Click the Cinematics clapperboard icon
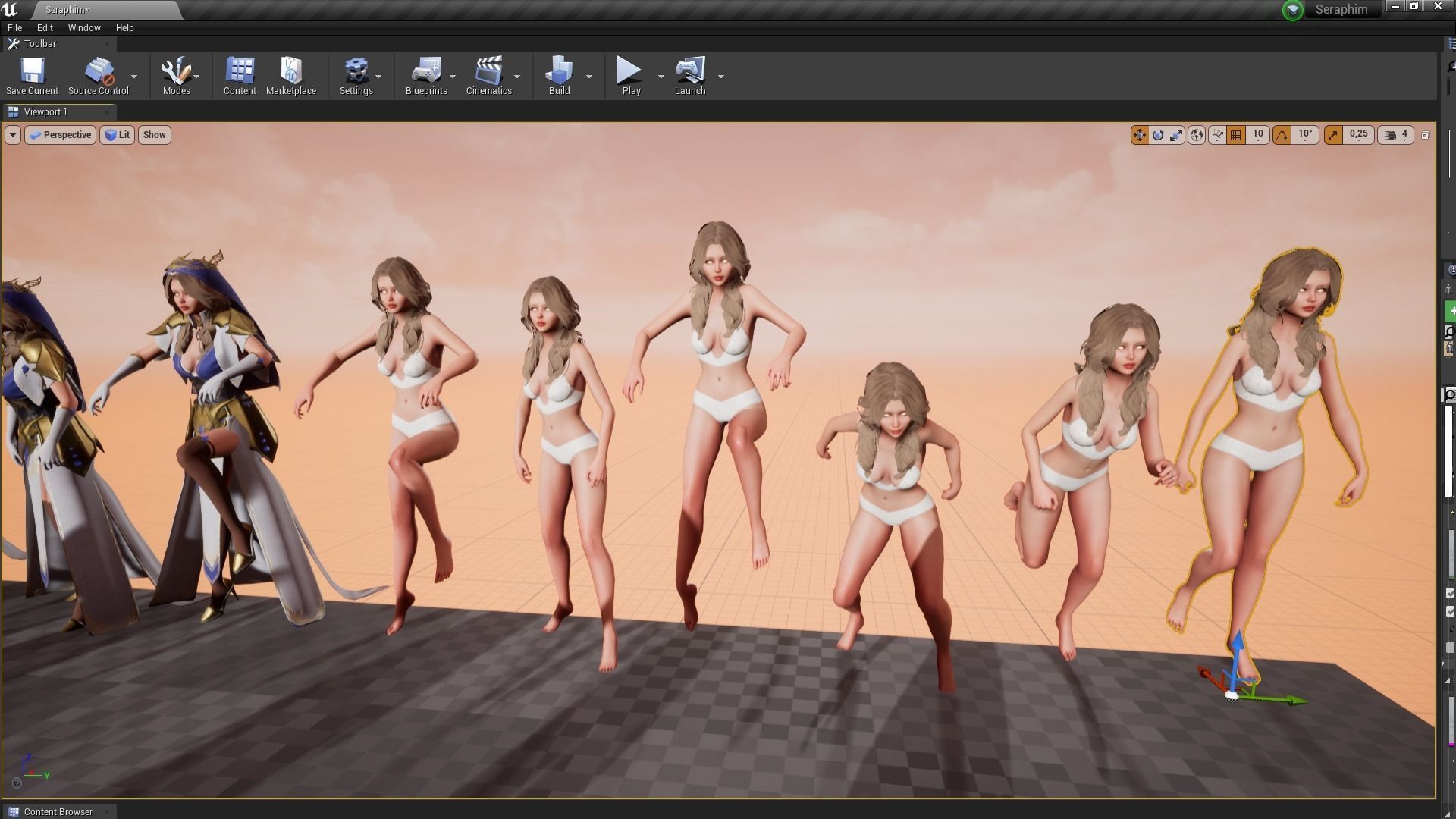 coord(488,71)
